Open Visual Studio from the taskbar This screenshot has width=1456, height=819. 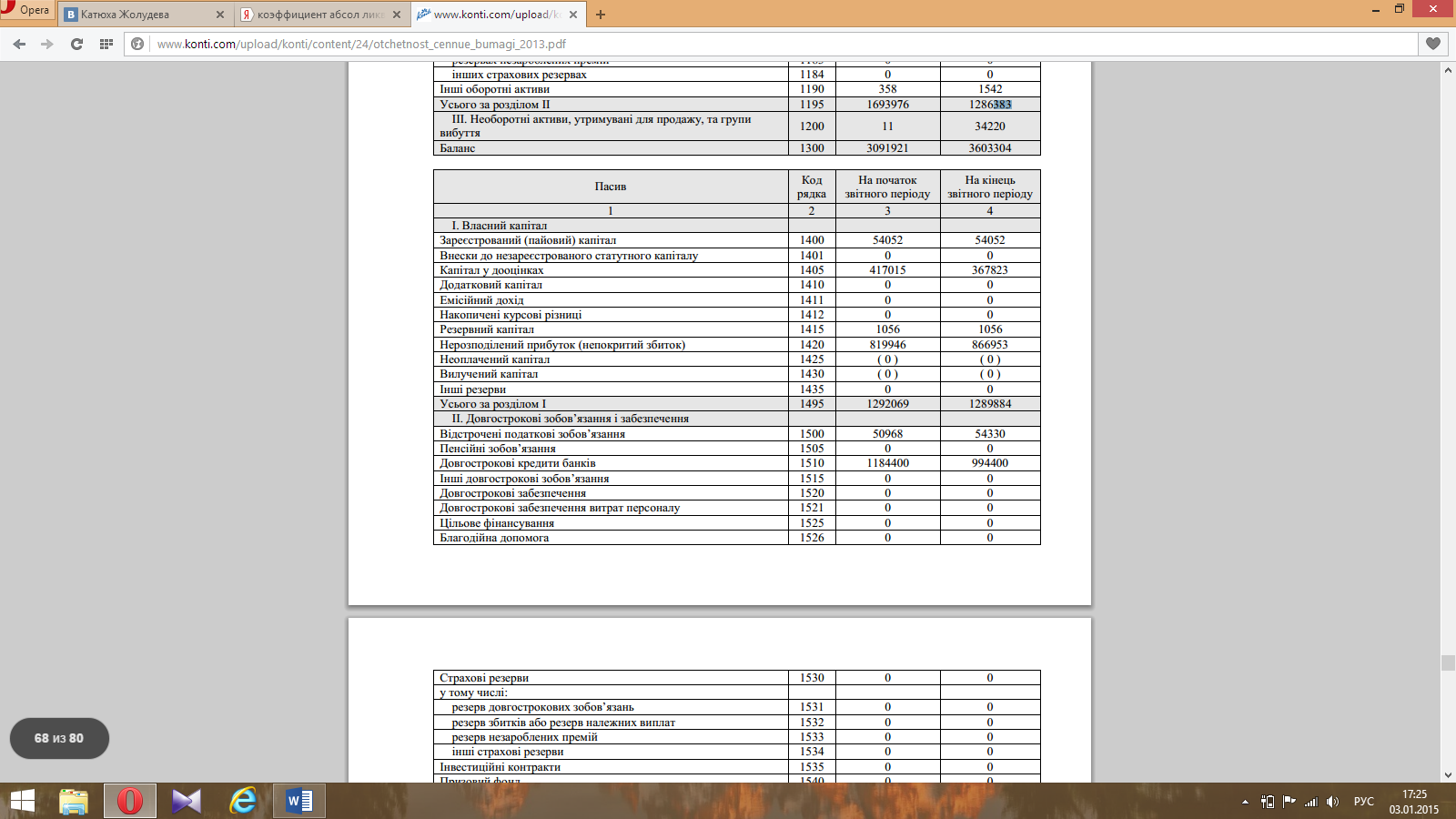187,801
